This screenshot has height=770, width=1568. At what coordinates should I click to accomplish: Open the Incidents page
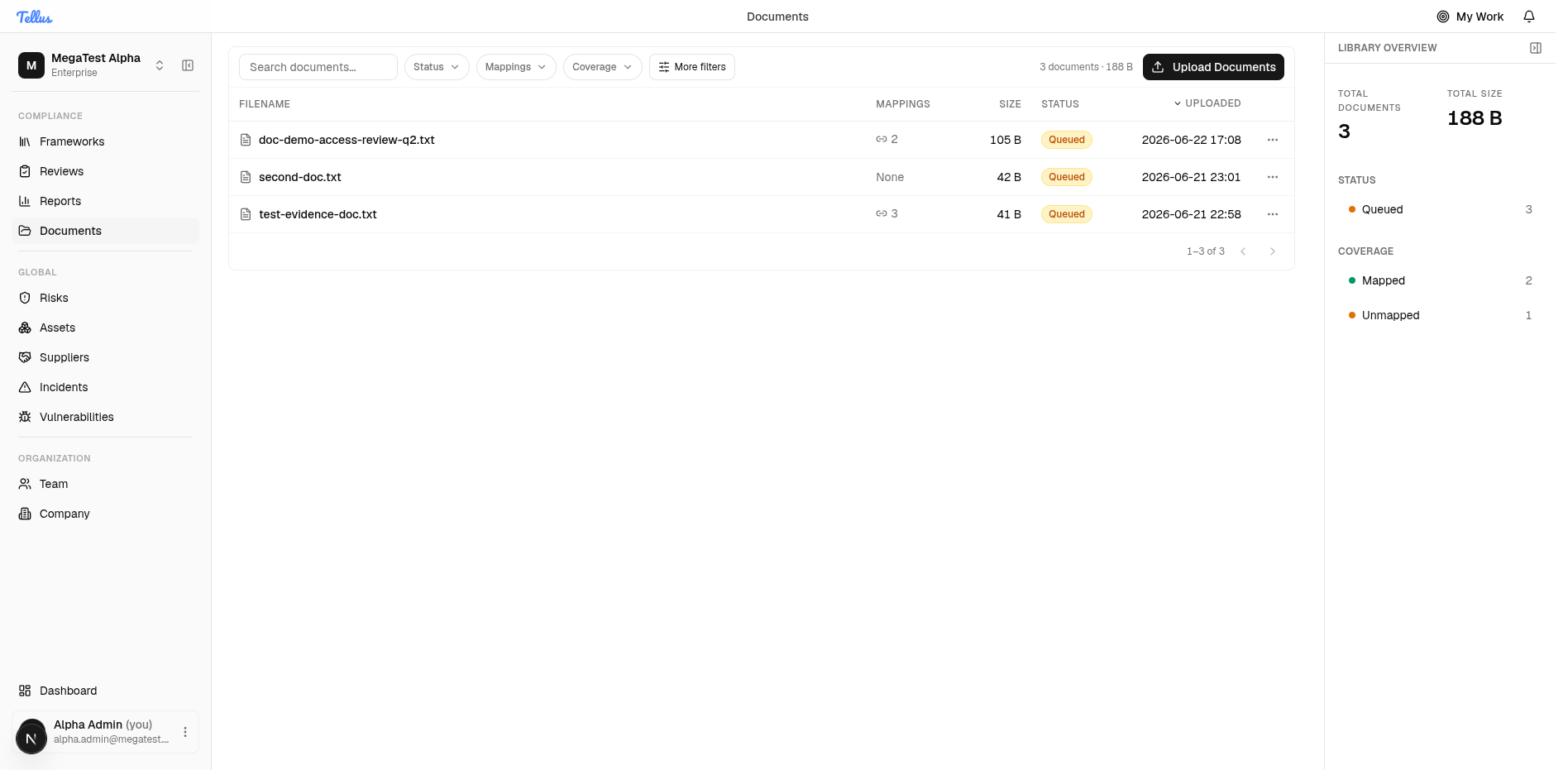pyautogui.click(x=106, y=387)
